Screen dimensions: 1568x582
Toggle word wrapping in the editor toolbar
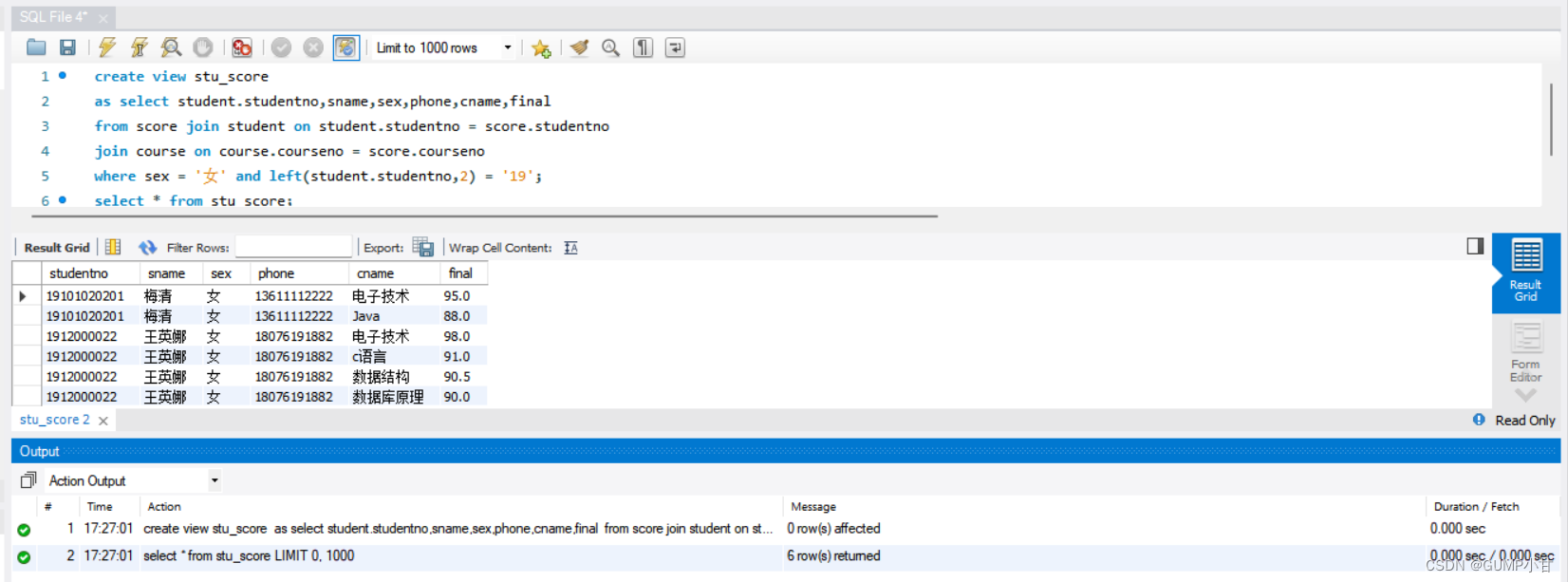[x=675, y=47]
